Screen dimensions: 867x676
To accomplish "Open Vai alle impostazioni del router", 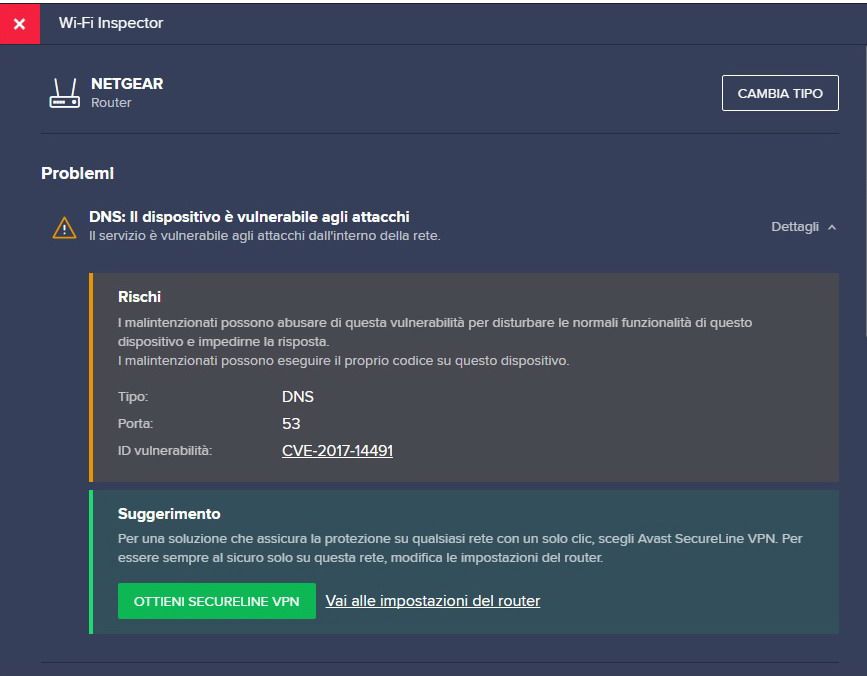I will point(432,601).
